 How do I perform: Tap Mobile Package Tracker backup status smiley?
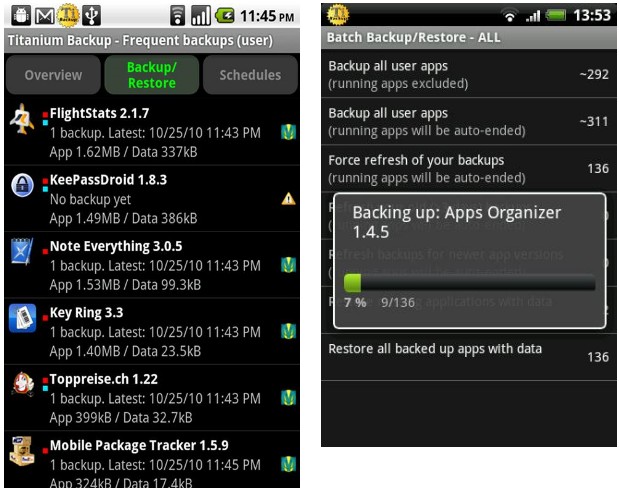pyautogui.click(x=289, y=464)
